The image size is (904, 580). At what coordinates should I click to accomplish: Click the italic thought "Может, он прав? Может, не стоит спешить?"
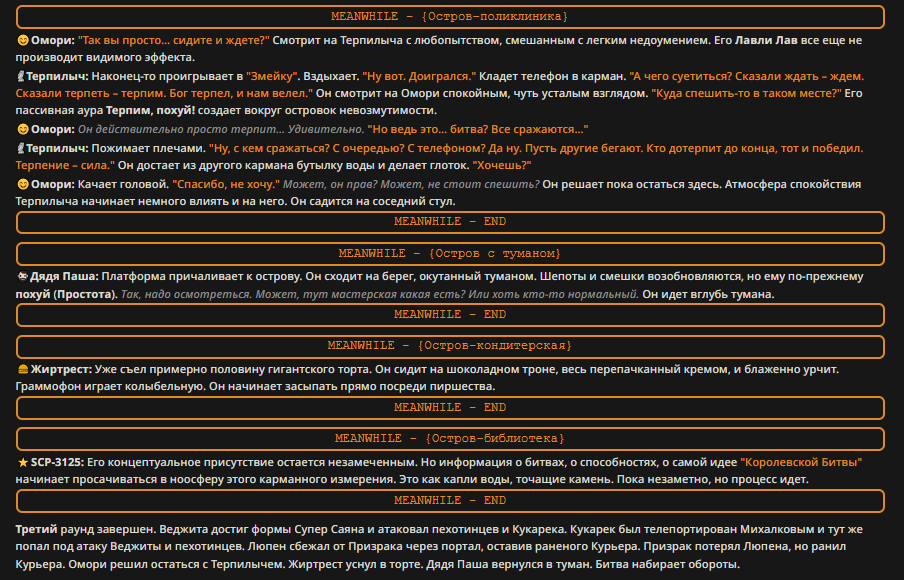411,184
